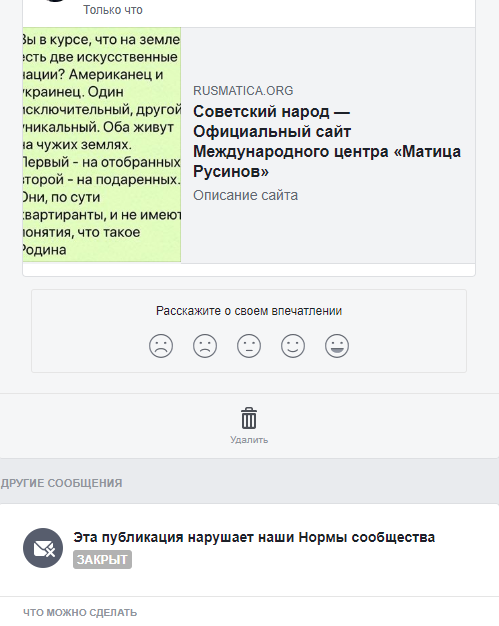
Task: Click the RUSMATICA.ORG domain text
Action: [243, 91]
